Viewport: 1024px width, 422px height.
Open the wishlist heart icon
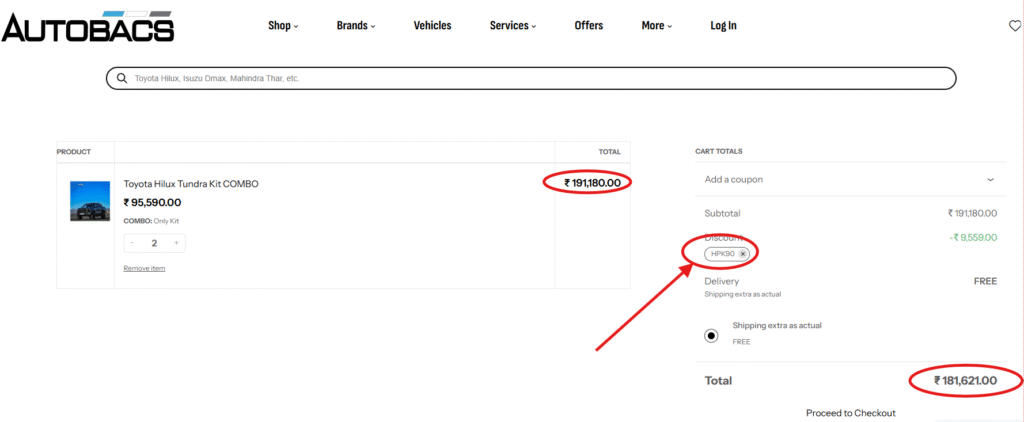1015,25
